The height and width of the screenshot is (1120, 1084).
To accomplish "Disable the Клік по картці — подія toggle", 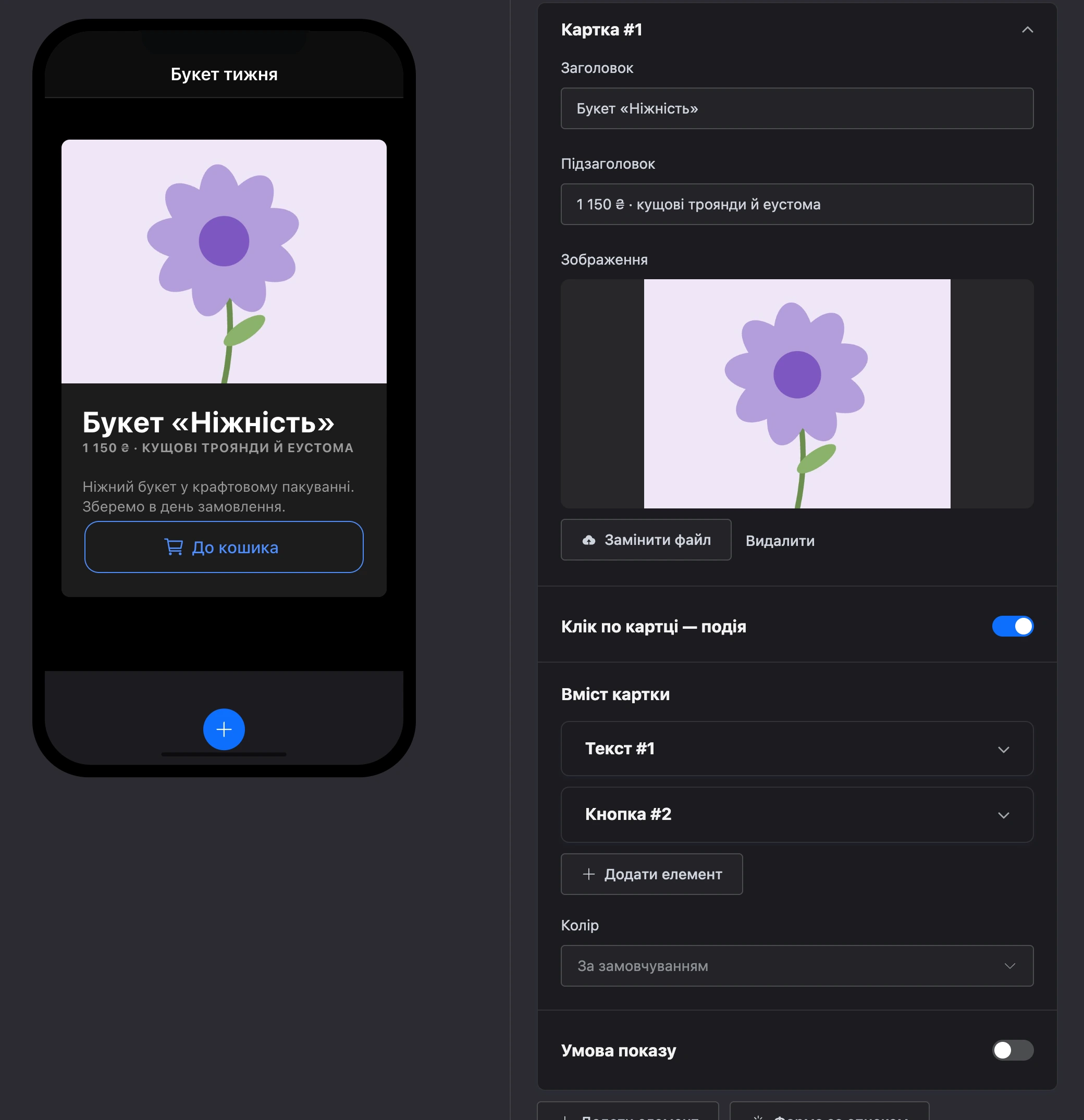I will [x=1013, y=626].
